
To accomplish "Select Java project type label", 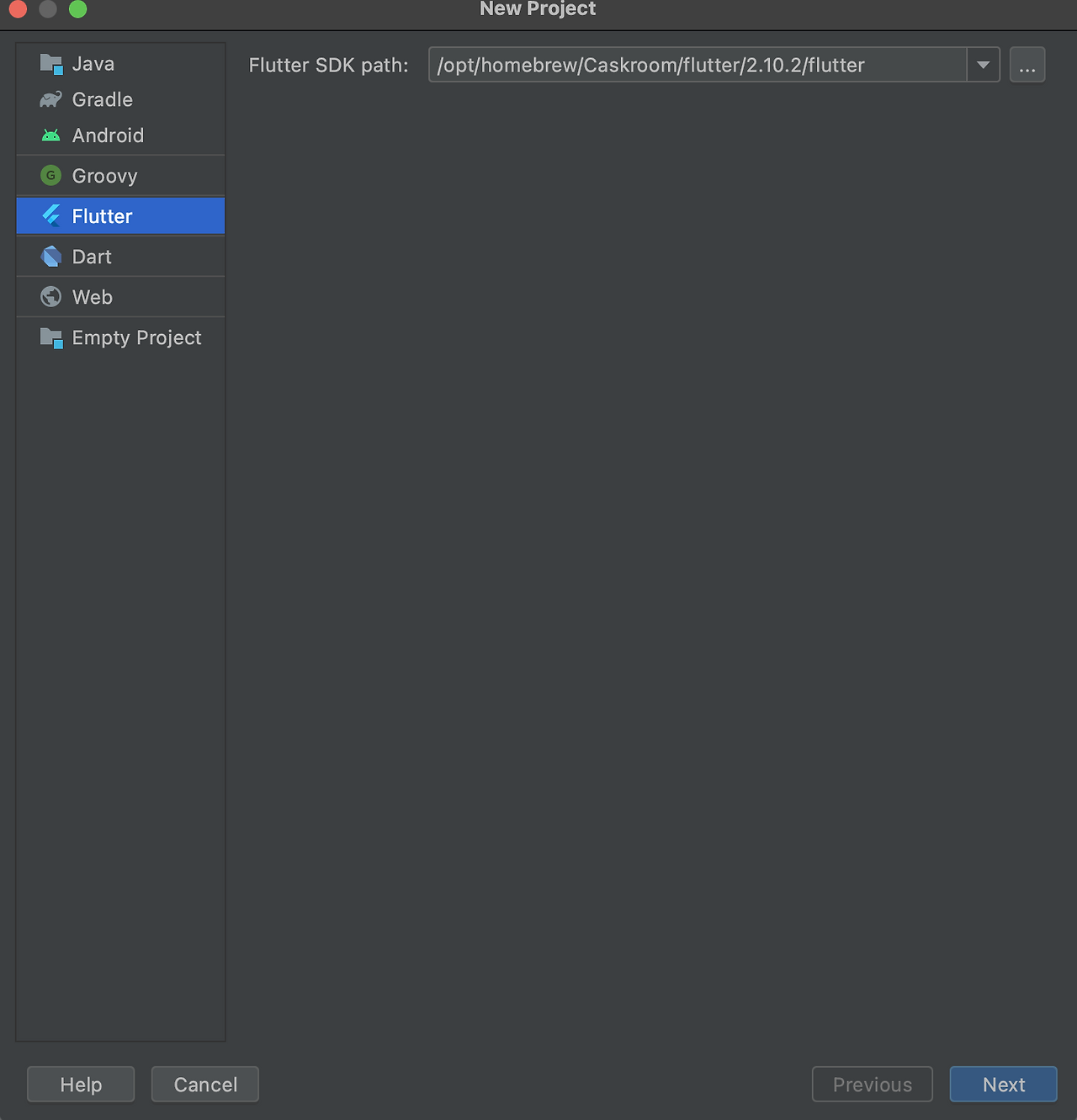I will [93, 64].
